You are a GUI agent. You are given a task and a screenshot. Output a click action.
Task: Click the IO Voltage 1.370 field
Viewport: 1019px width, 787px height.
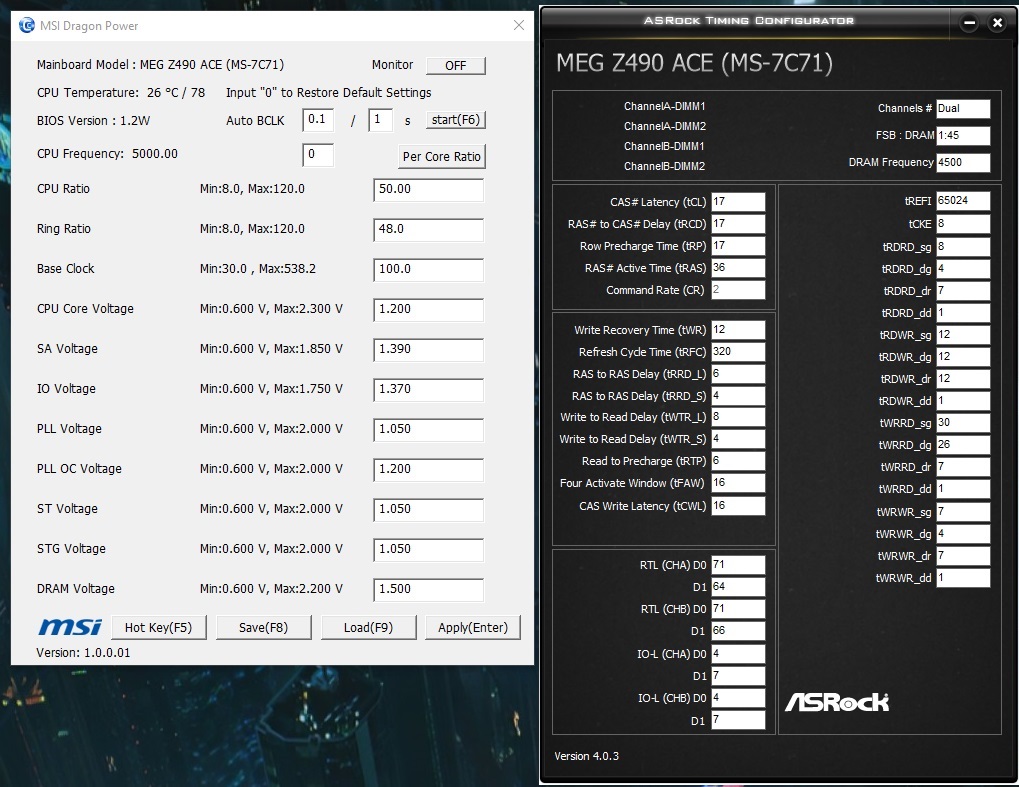pos(429,390)
